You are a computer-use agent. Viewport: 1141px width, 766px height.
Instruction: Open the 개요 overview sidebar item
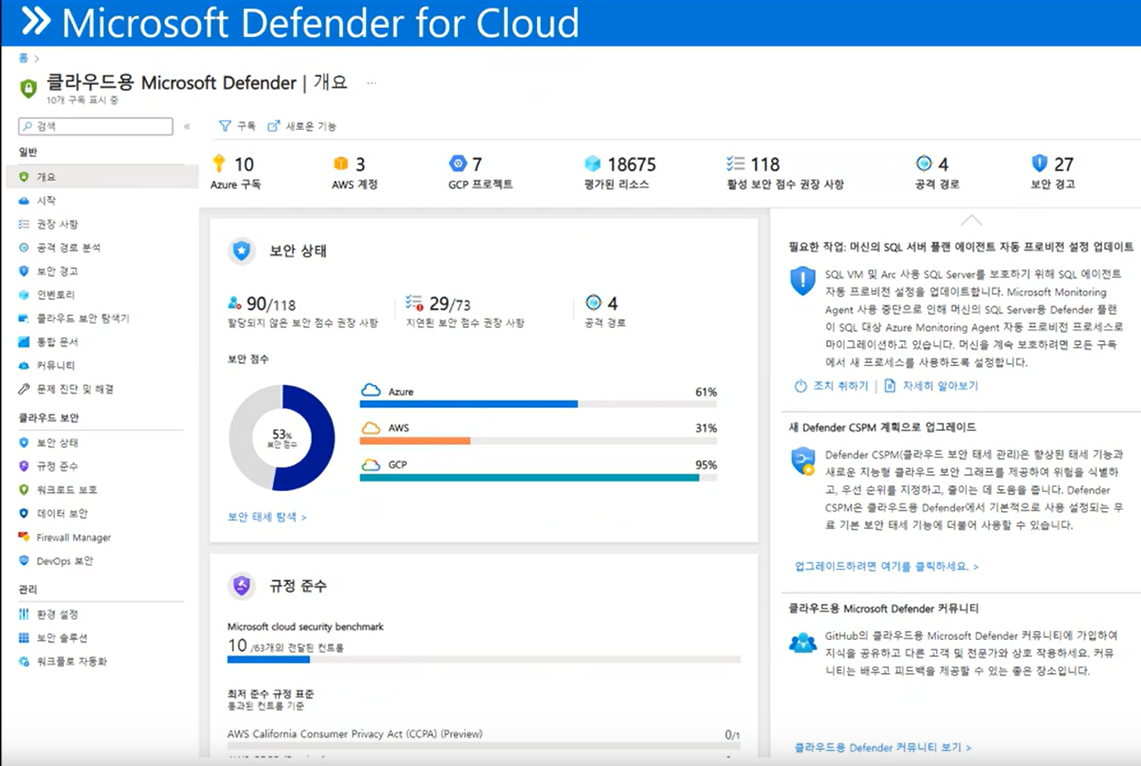102,177
